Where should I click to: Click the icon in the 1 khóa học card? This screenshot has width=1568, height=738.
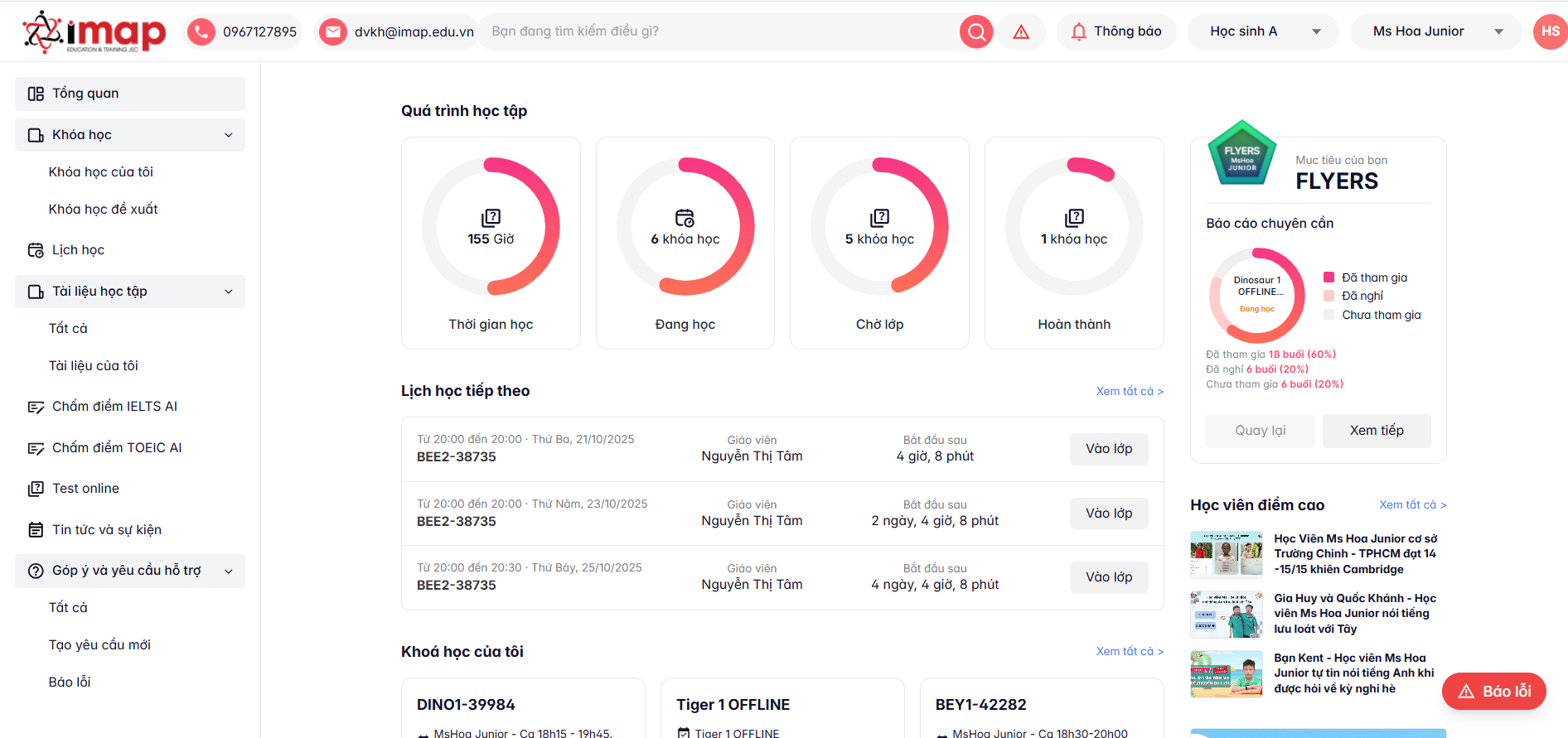point(1074,218)
